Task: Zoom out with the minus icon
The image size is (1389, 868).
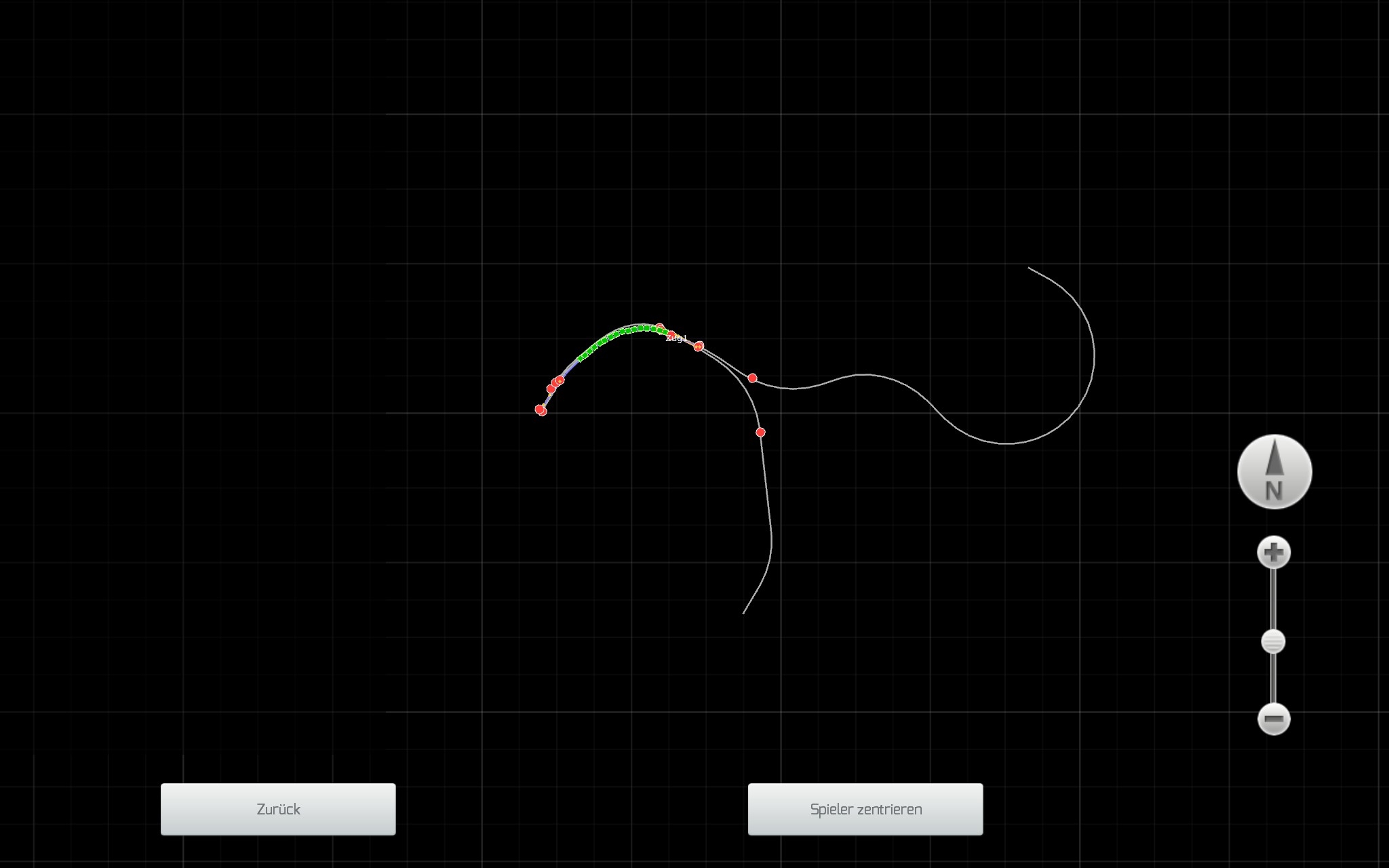Action: pos(1274,719)
